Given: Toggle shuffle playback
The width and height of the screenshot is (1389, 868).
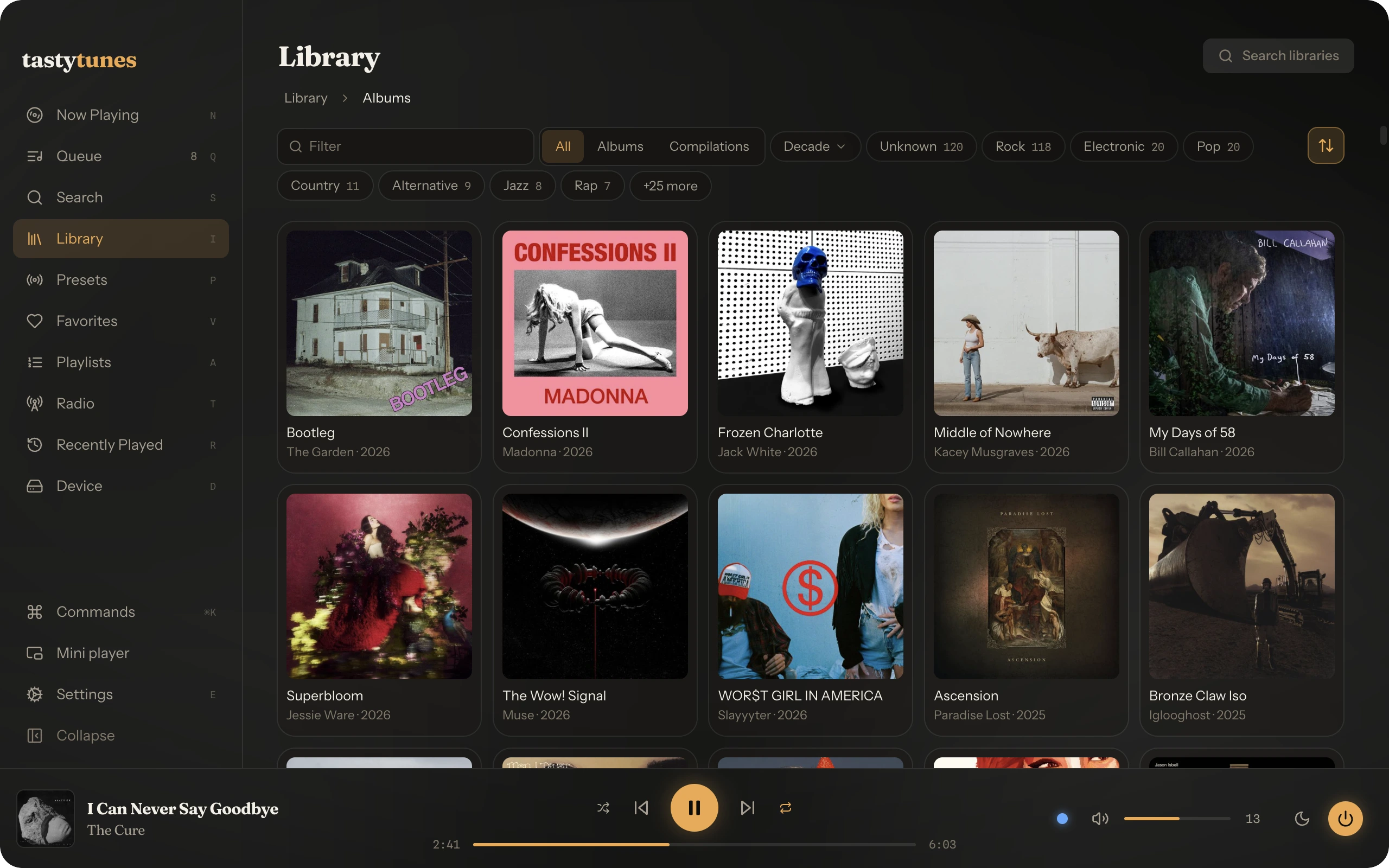Looking at the screenshot, I should (x=603, y=808).
